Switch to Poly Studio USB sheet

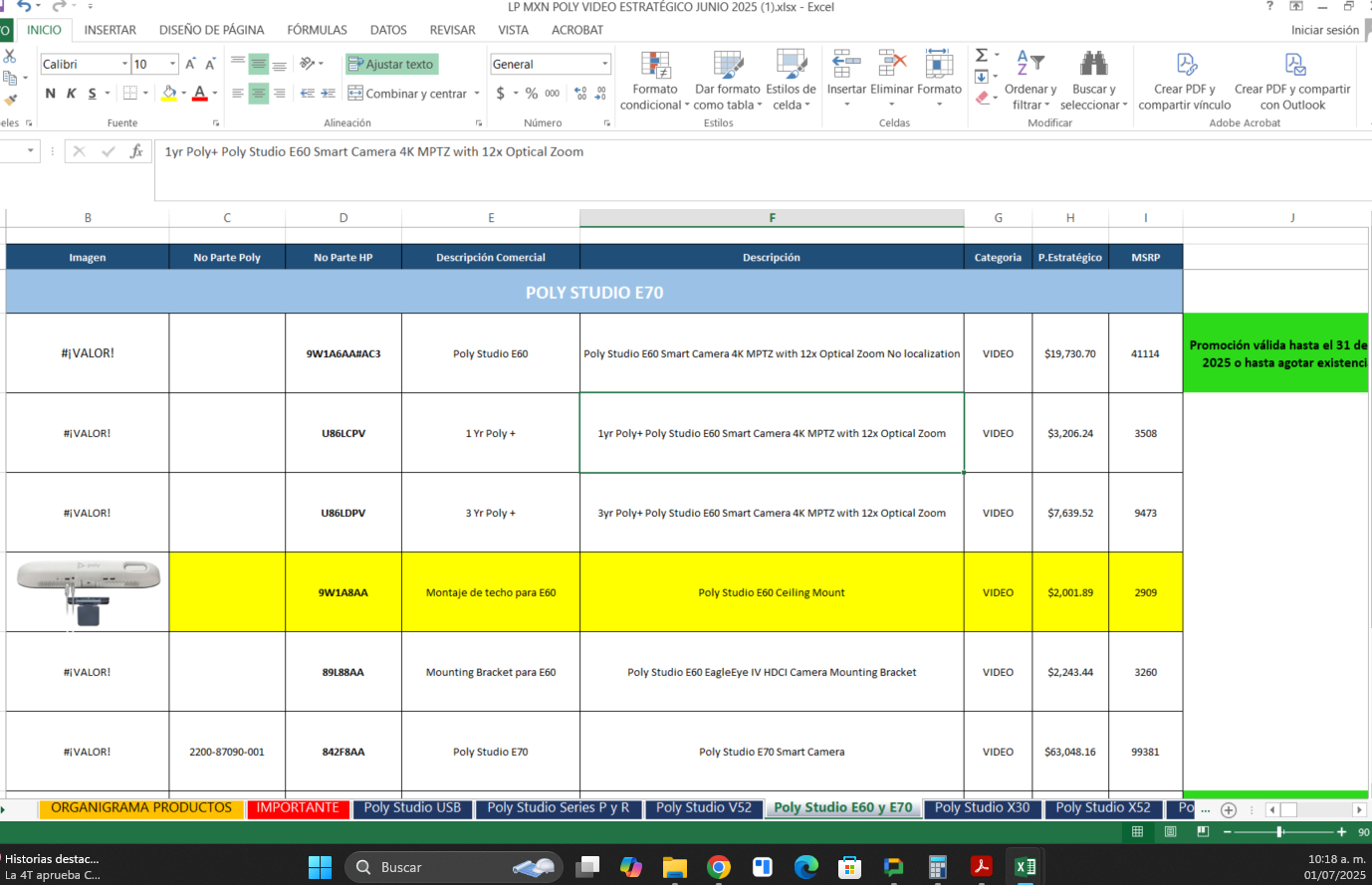(x=412, y=808)
